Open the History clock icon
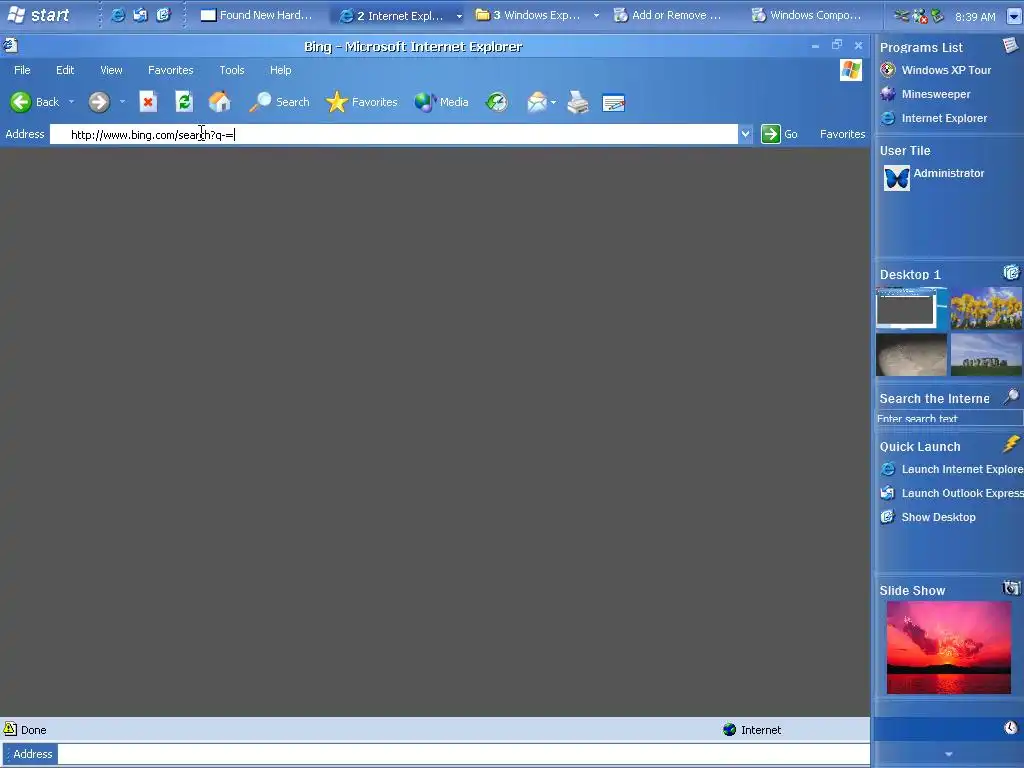The image size is (1024, 768). coord(497,102)
